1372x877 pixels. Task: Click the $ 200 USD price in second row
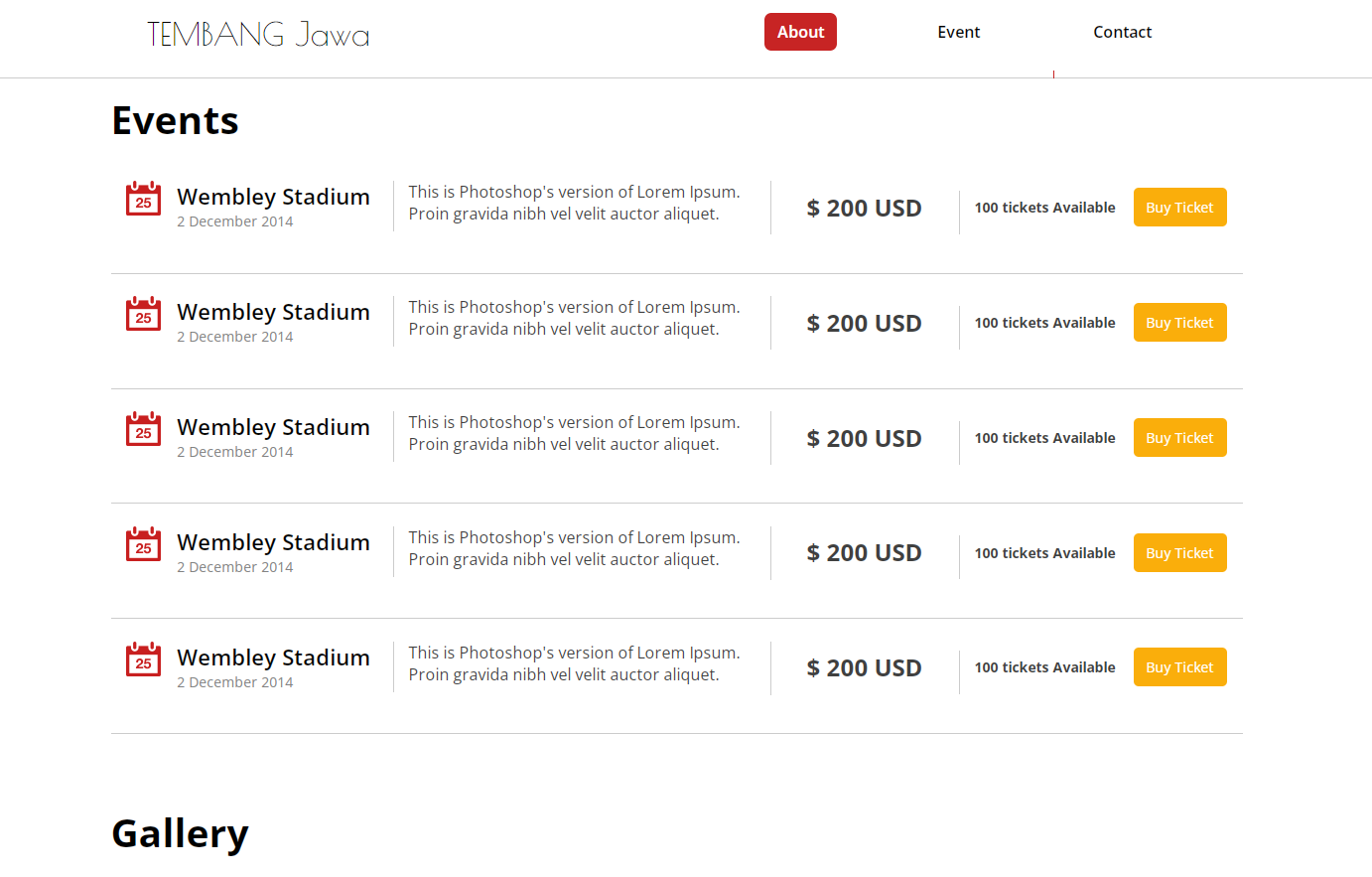pos(864,323)
